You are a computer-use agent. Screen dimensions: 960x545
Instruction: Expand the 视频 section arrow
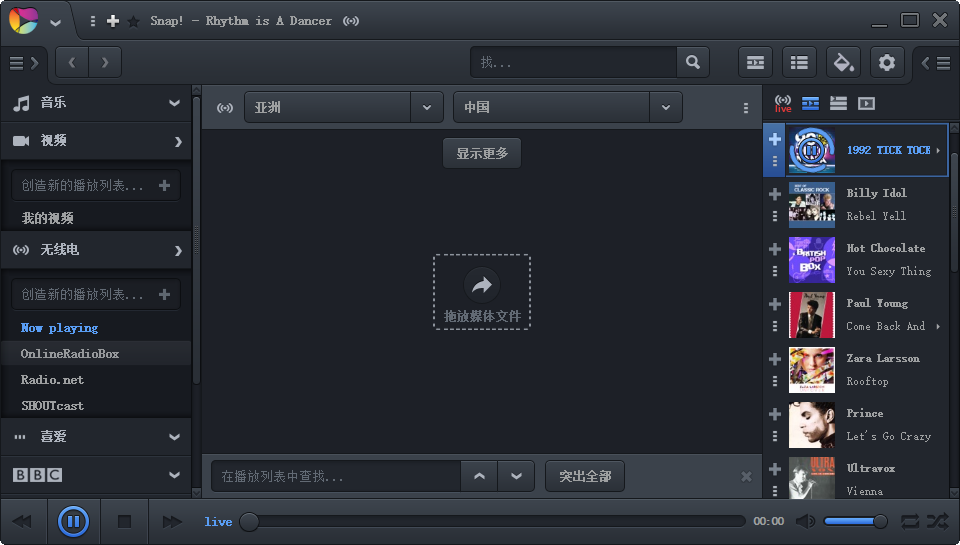coord(178,141)
